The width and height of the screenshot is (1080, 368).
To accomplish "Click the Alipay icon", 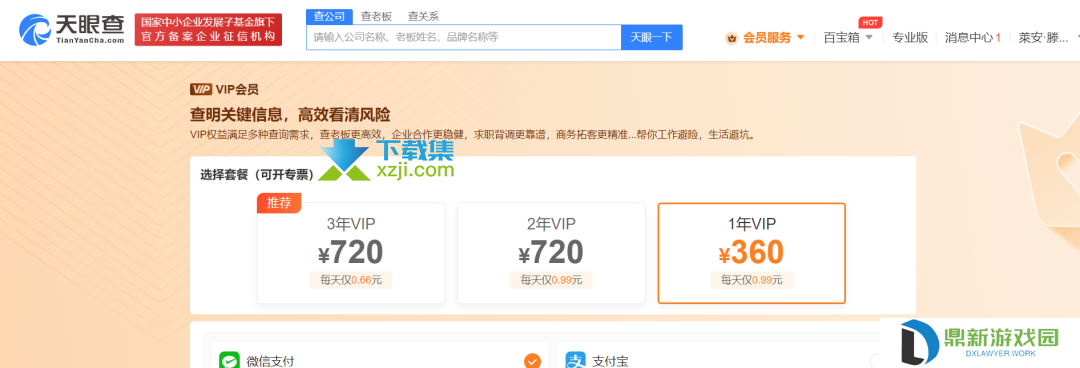I will click(575, 360).
